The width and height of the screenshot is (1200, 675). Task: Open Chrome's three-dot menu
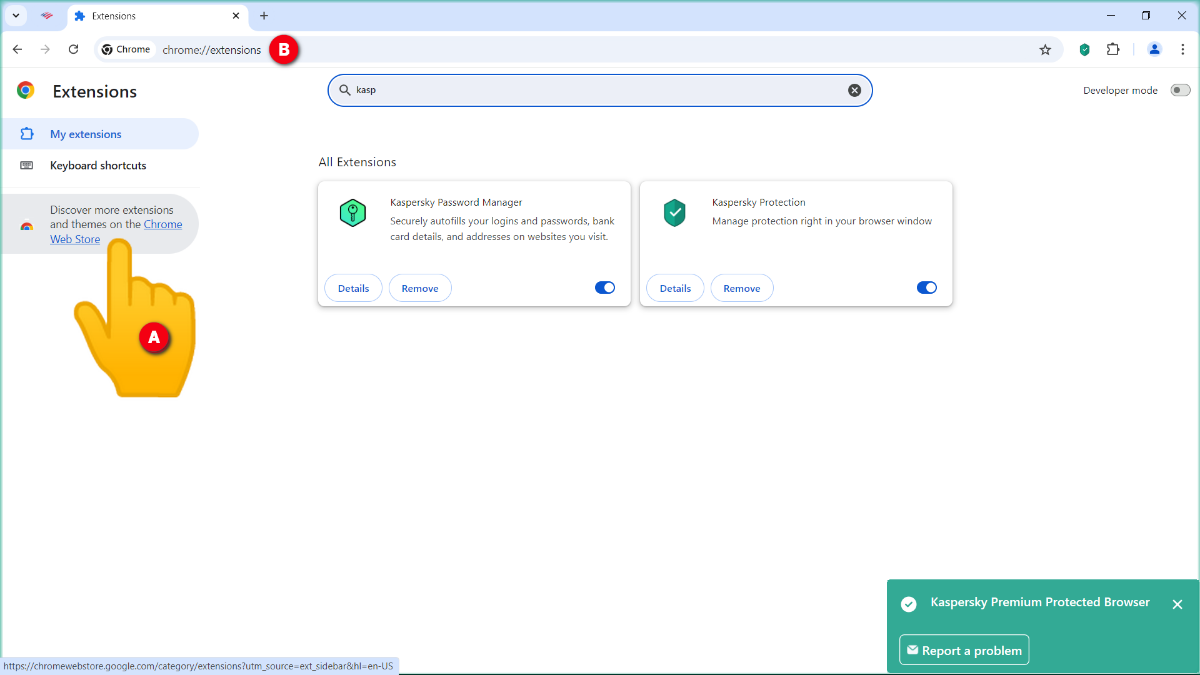point(1182,49)
